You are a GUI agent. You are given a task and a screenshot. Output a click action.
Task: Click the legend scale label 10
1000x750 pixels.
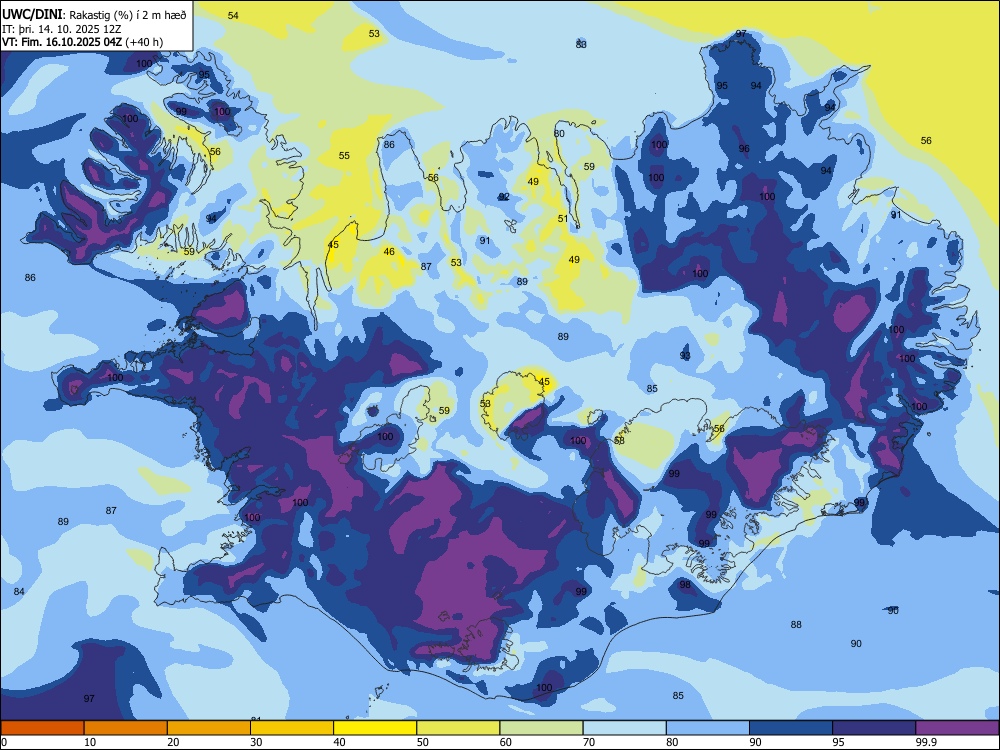click(x=90, y=742)
